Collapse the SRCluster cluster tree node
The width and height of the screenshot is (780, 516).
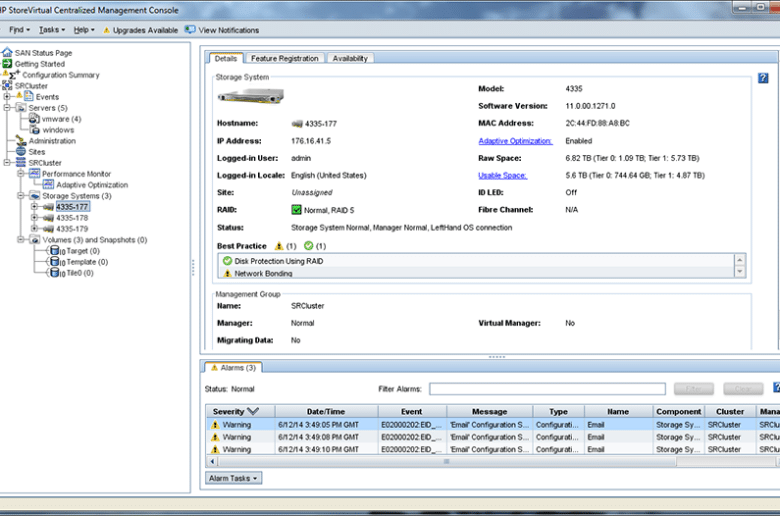[x=7, y=162]
